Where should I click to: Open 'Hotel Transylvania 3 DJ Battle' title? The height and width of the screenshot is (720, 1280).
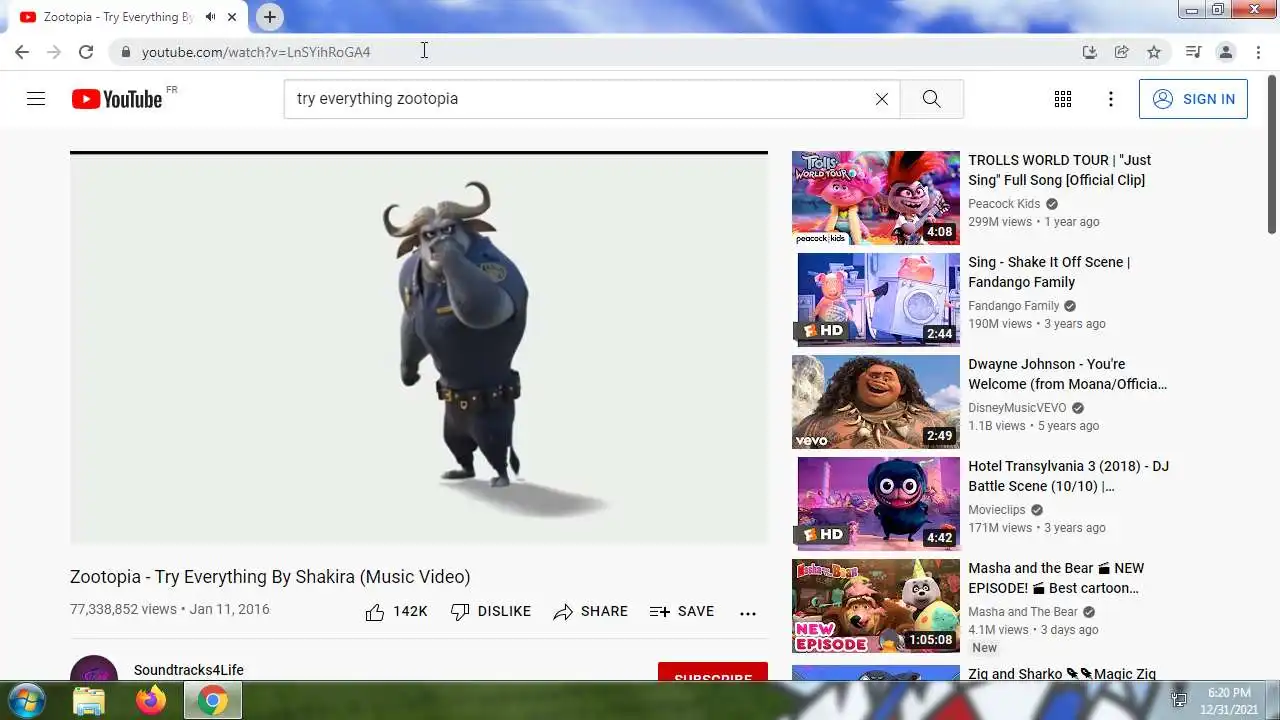coord(1068,476)
